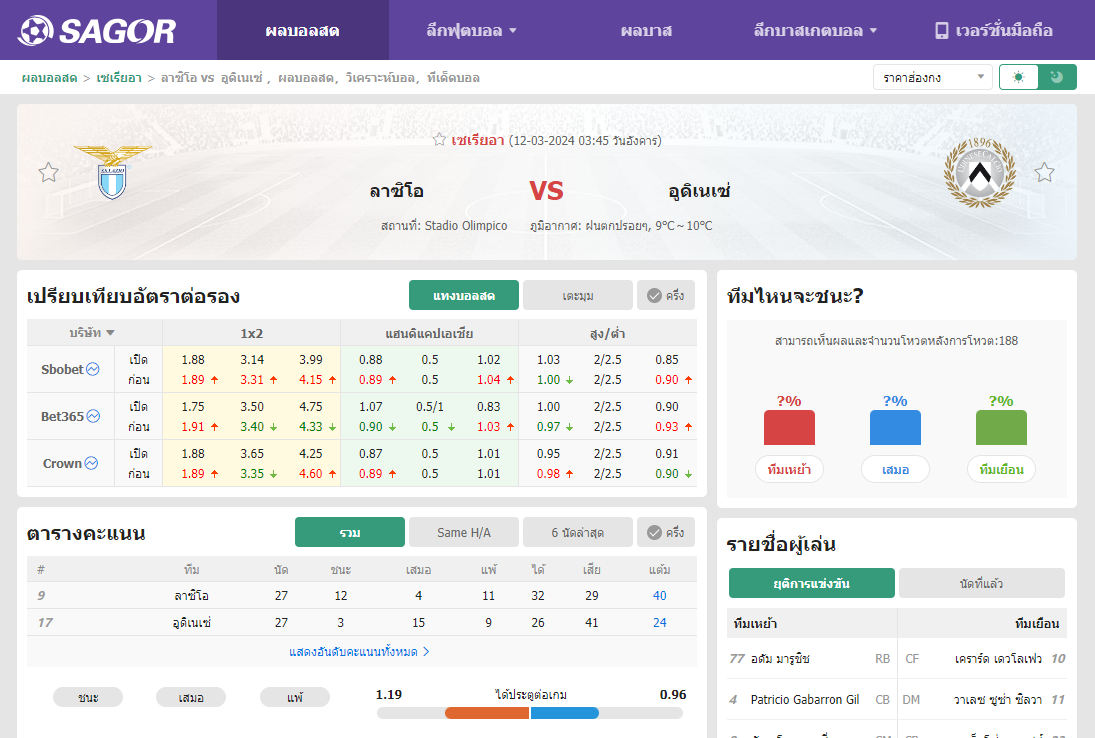The image size is (1095, 738).
Task: Star the เซเรียอา league in match header
Action: [x=439, y=140]
